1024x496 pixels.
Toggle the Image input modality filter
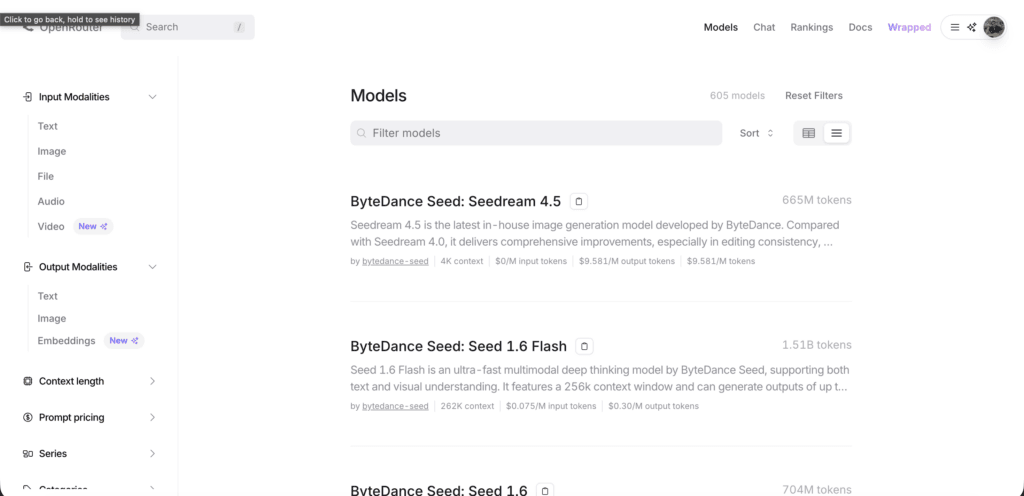52,151
